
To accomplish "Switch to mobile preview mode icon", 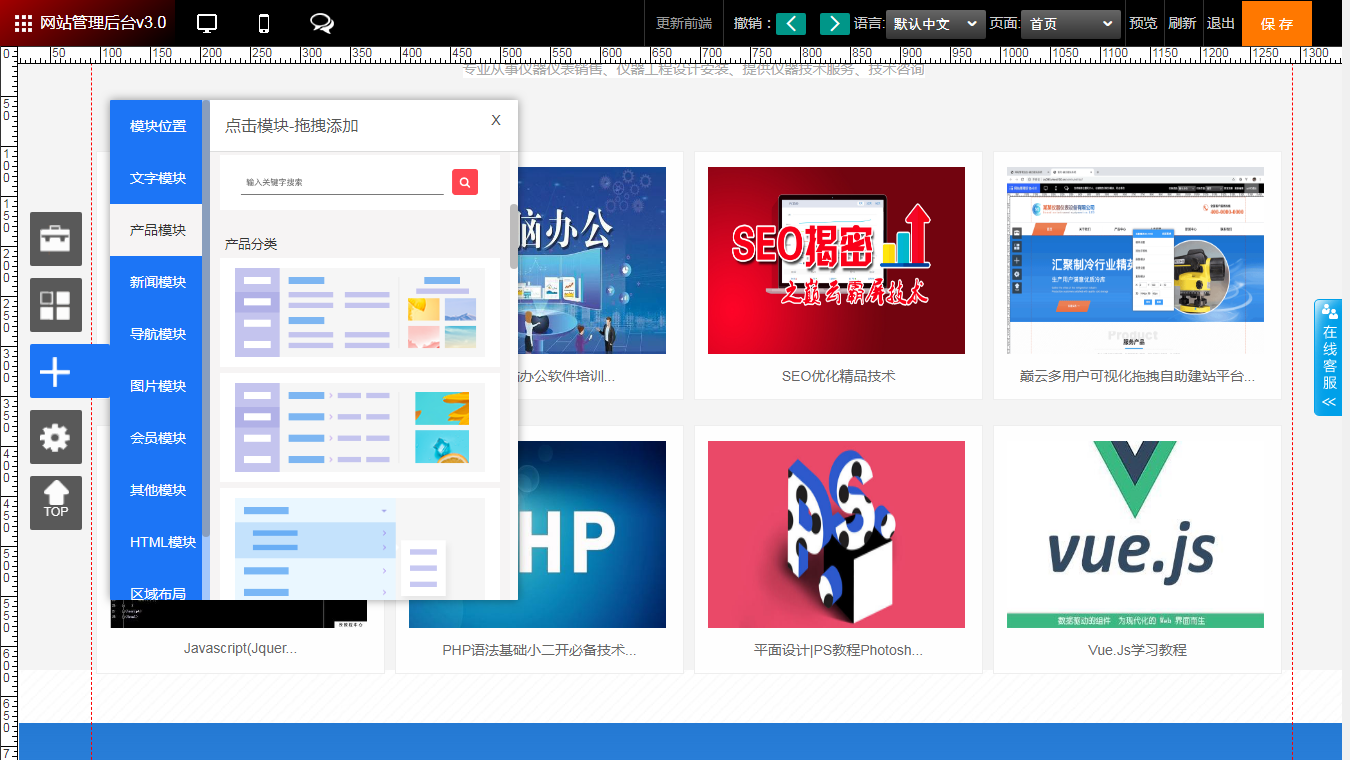I will click(x=262, y=21).
